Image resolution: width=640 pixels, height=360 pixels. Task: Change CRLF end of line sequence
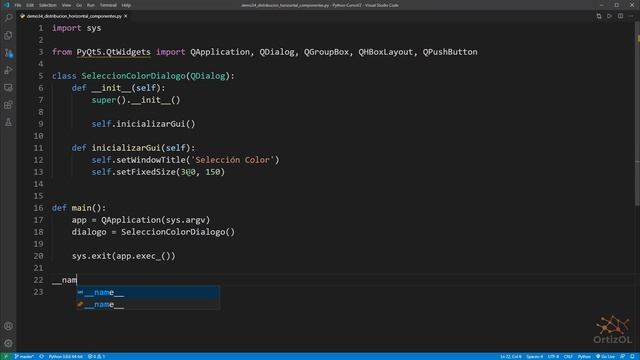tap(568, 356)
